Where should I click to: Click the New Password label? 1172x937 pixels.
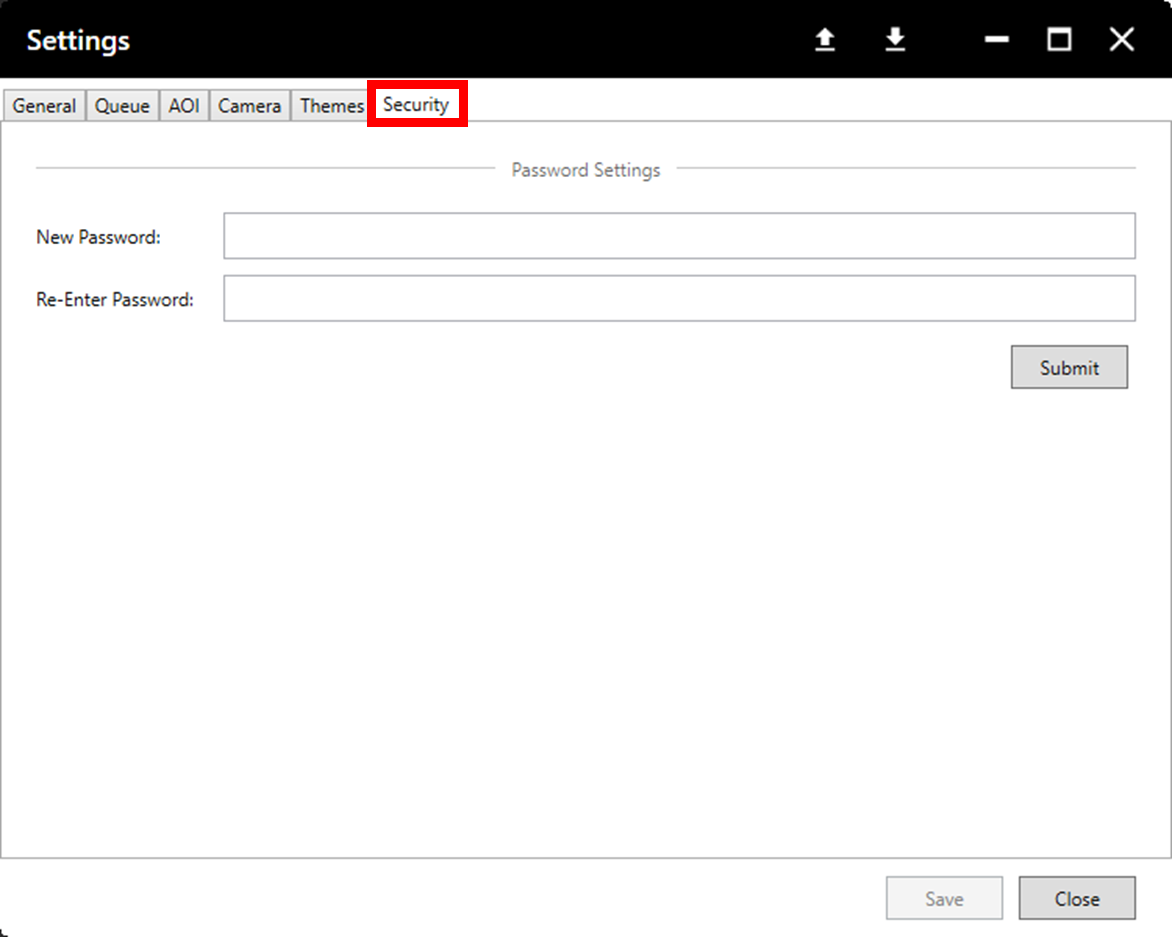pyautogui.click(x=99, y=237)
